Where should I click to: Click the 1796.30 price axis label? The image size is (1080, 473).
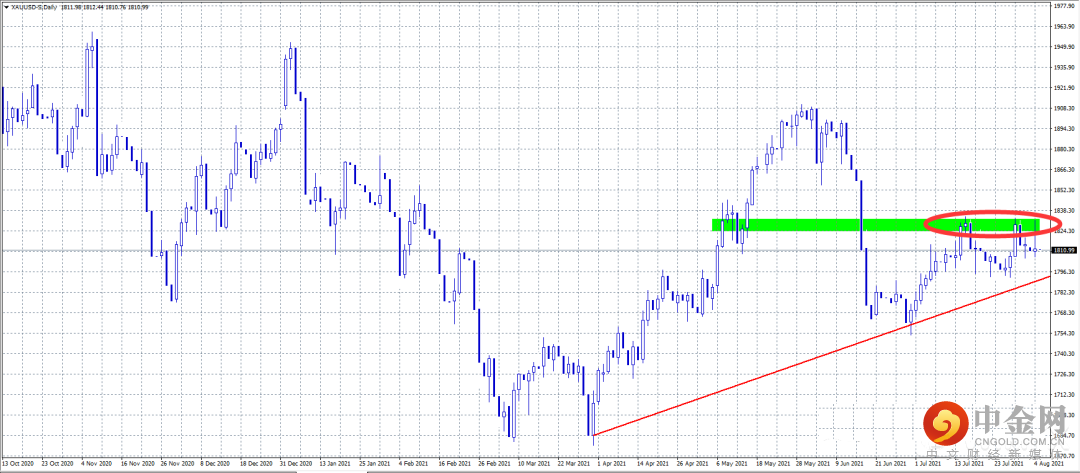[x=1065, y=271]
